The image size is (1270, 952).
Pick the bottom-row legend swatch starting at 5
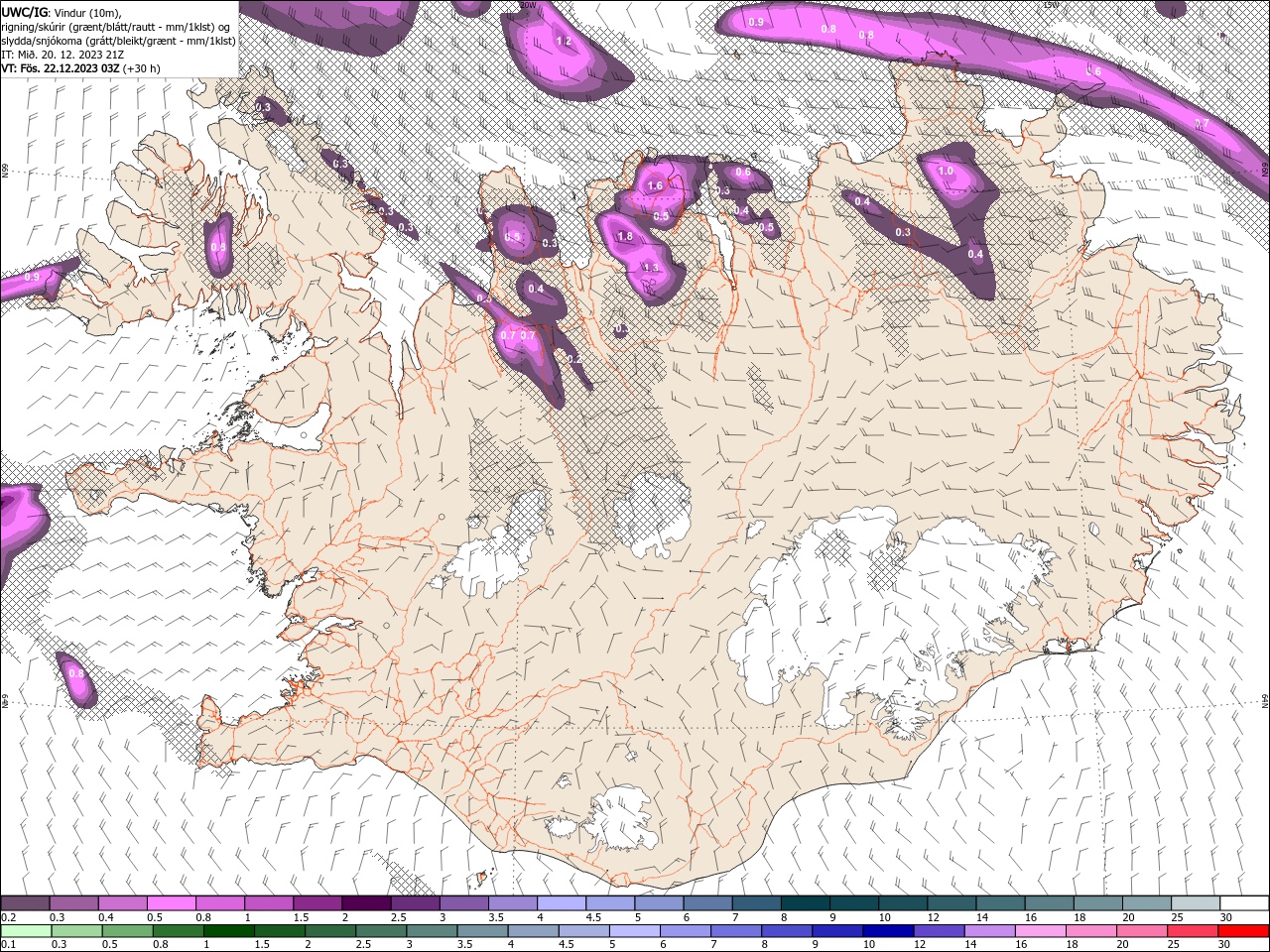pyautogui.click(x=635, y=931)
